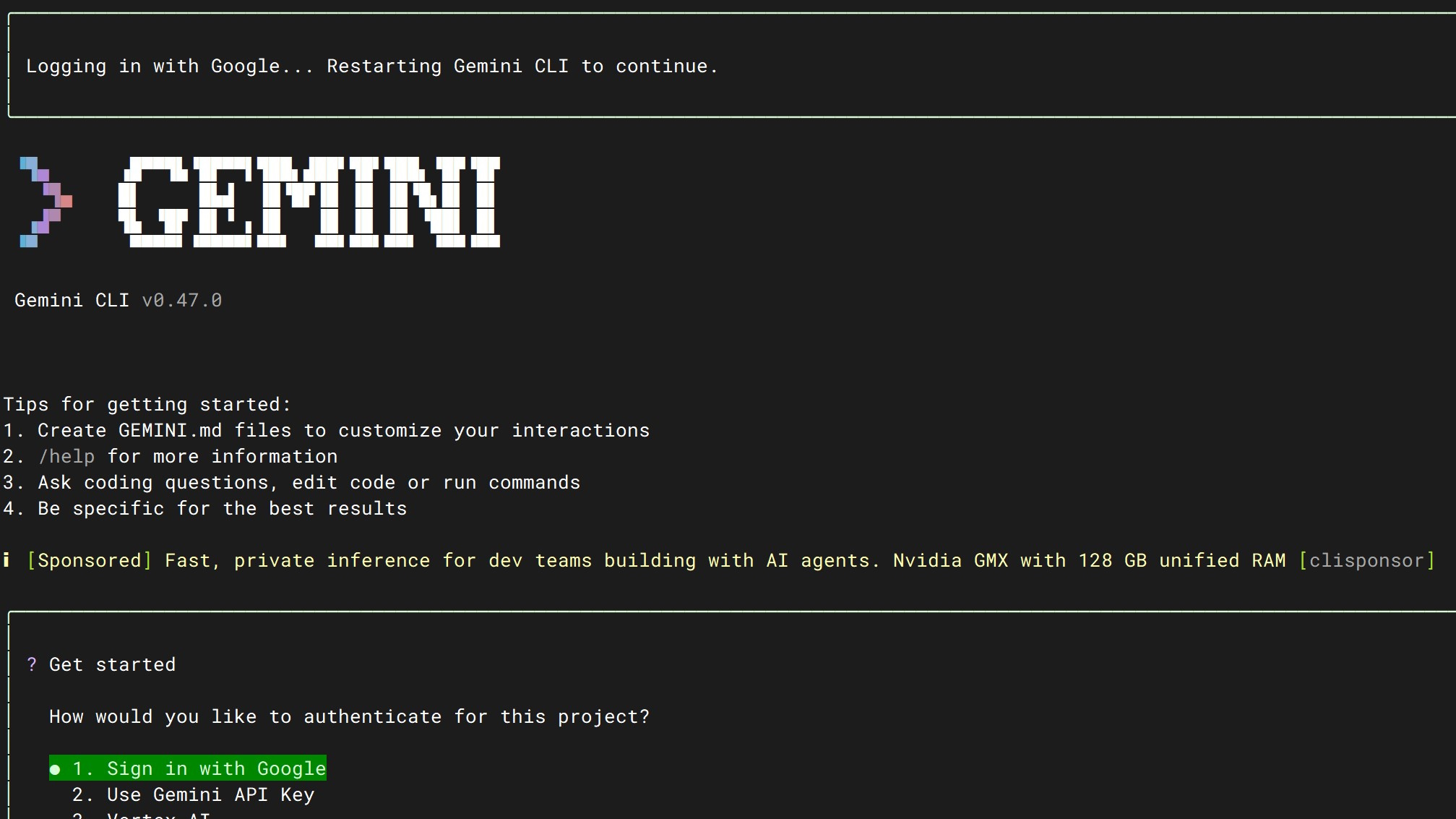Click the /help command in tip 2

[66, 456]
